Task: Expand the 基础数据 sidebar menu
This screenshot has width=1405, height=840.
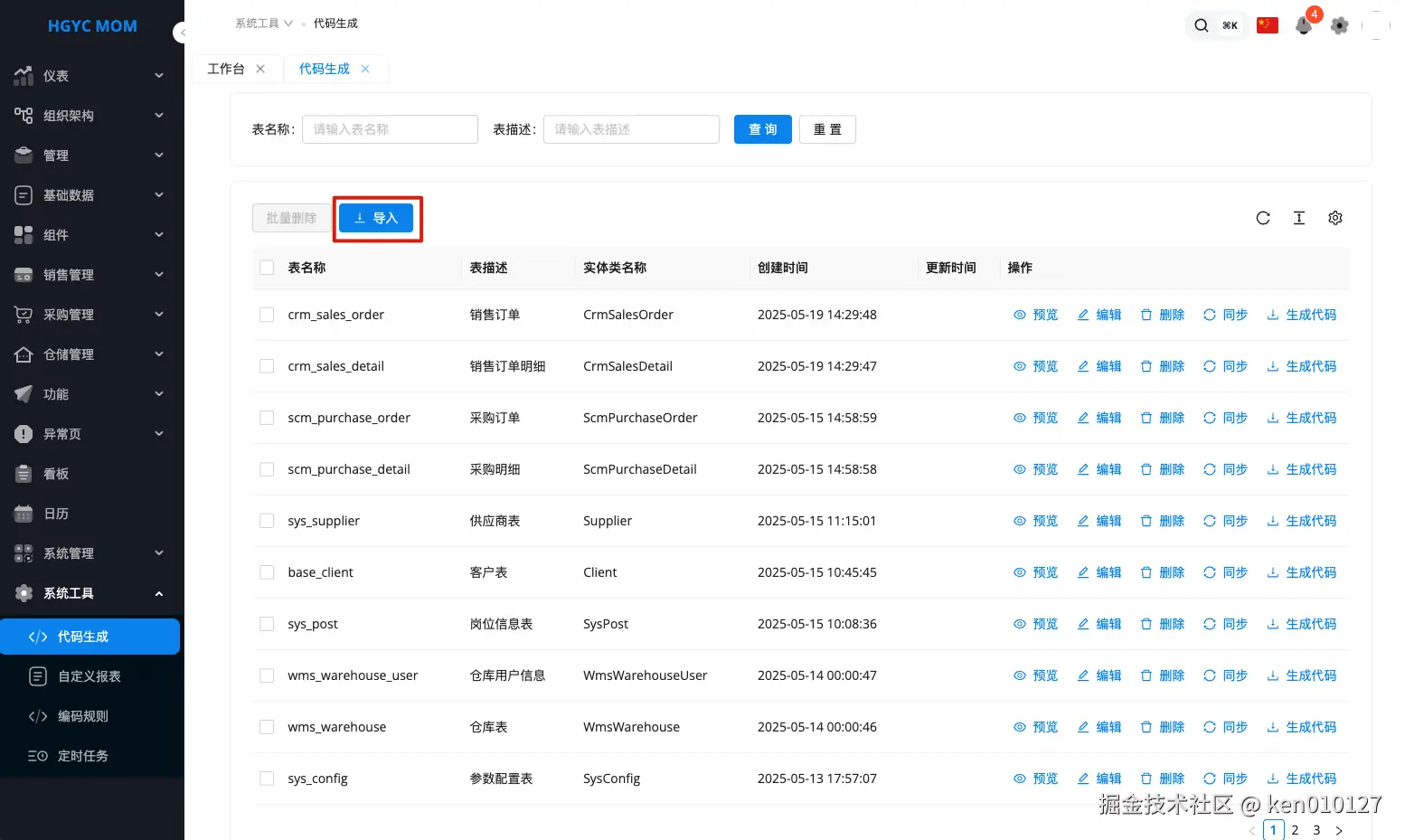Action: [x=90, y=195]
